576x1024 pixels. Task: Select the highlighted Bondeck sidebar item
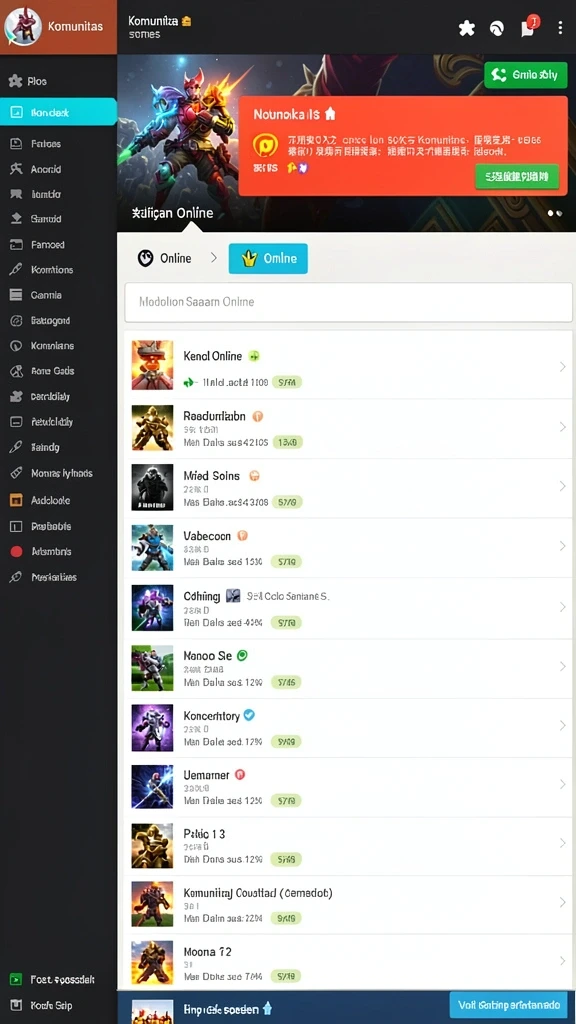coord(58,112)
